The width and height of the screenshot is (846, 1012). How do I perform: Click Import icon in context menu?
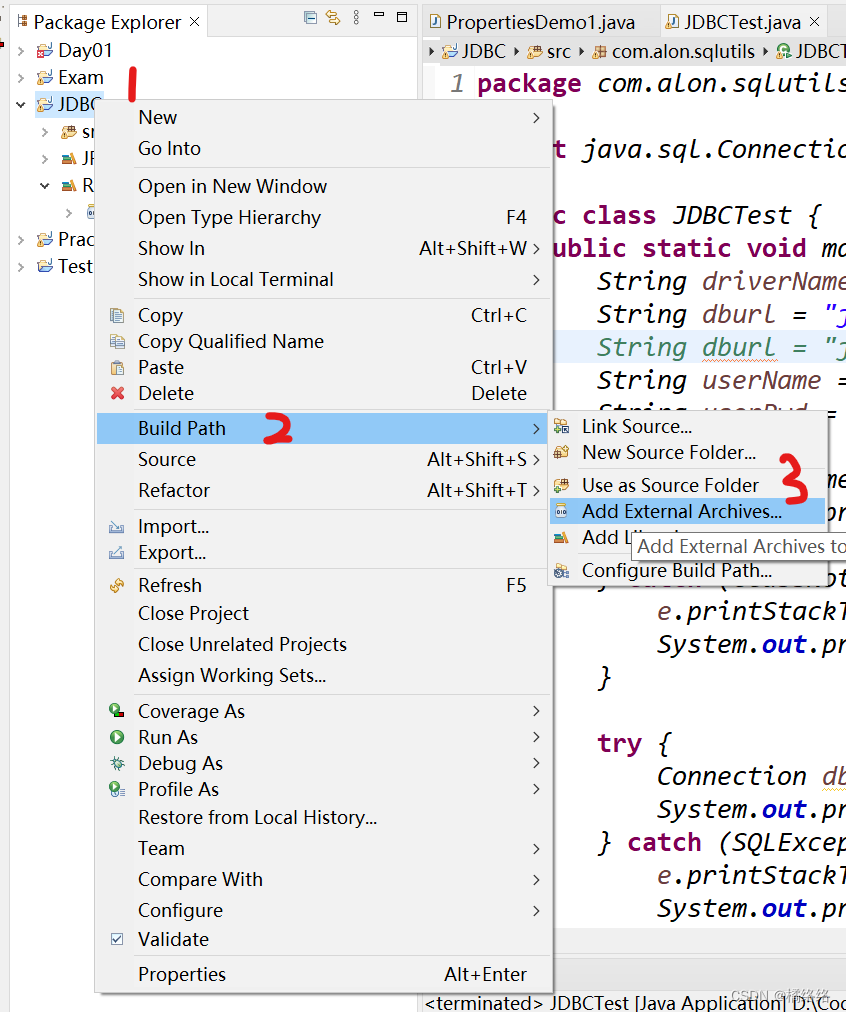pyautogui.click(x=117, y=527)
